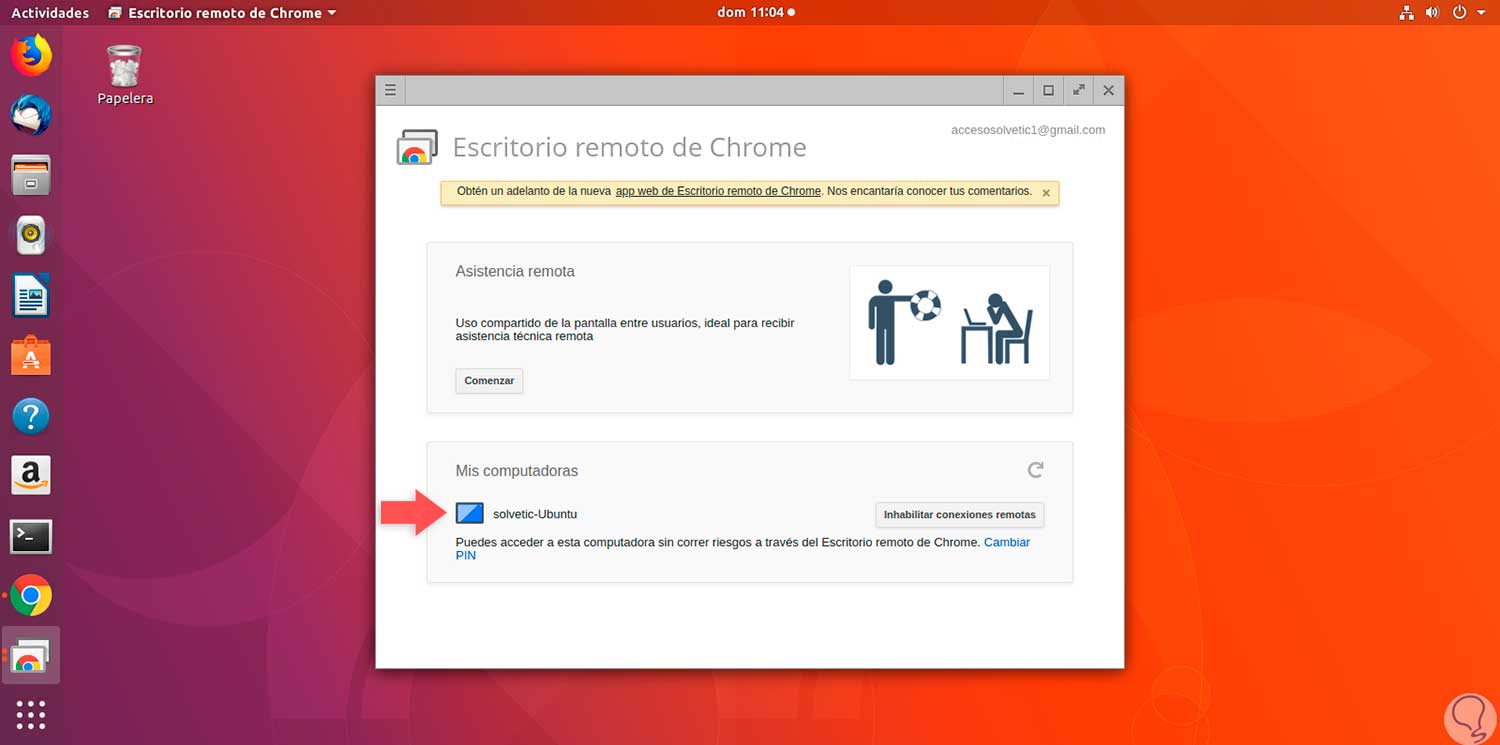Click the Asistencia remota heading
This screenshot has width=1500, height=745.
point(515,271)
